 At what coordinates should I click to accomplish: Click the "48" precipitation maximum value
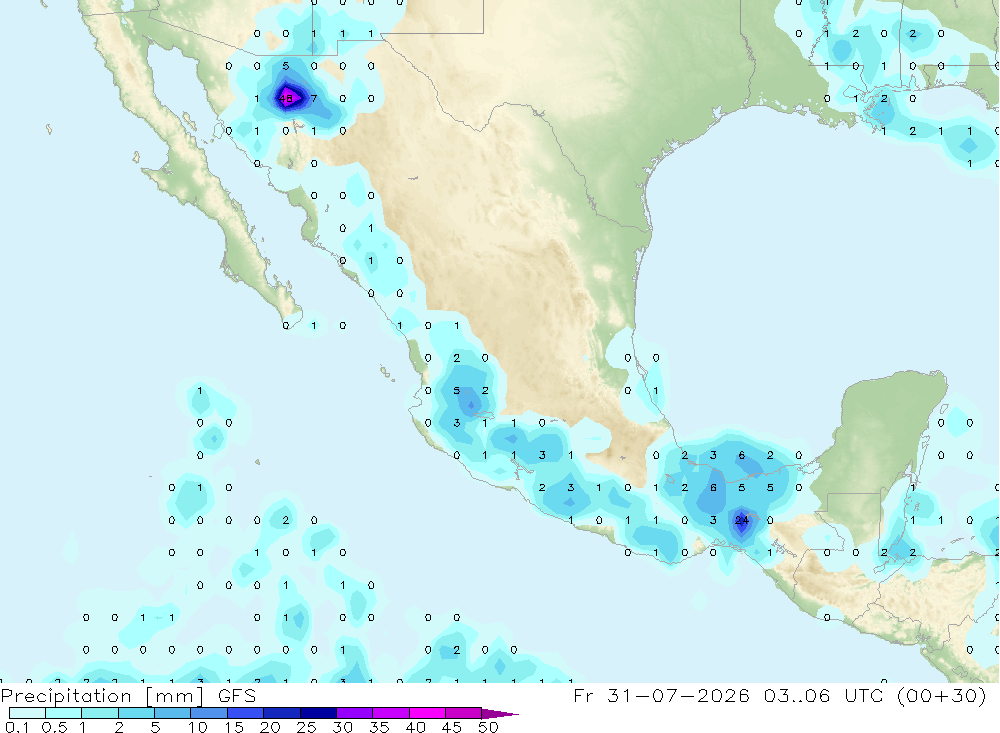click(x=286, y=98)
